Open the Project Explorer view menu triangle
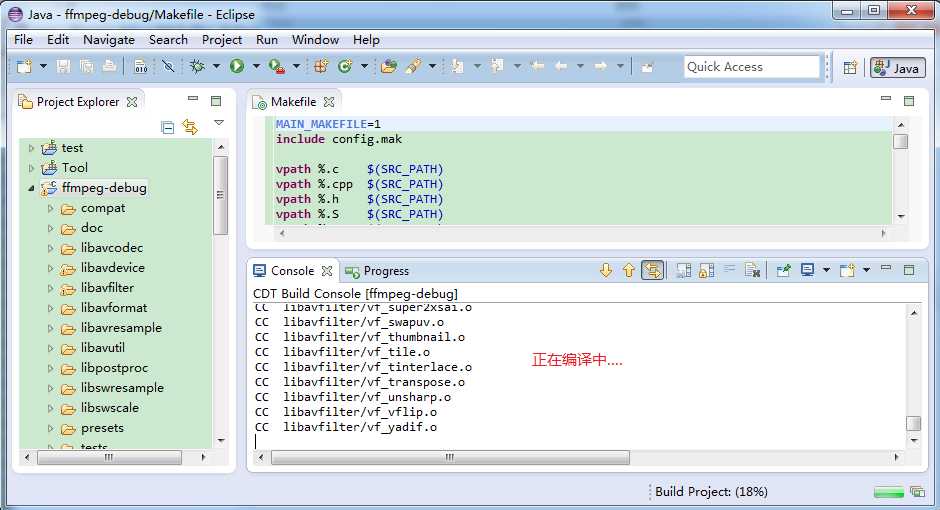 click(x=219, y=123)
